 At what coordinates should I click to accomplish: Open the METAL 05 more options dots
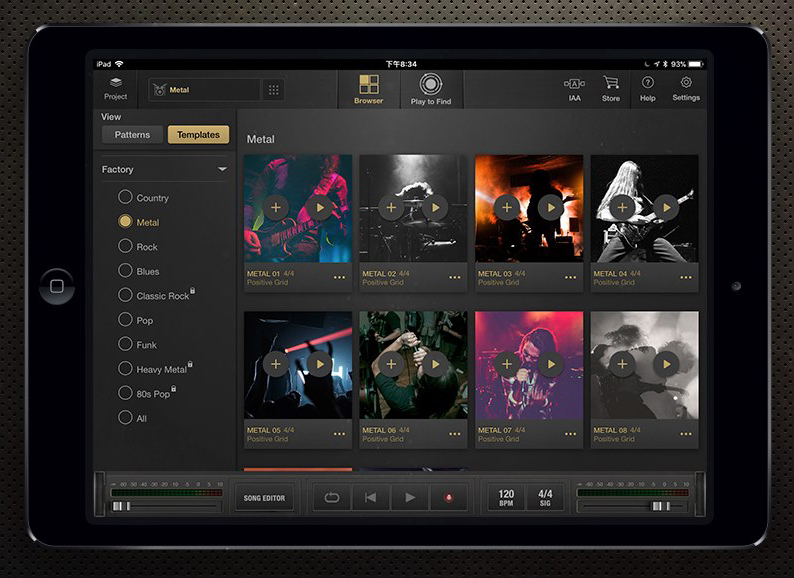click(339, 434)
